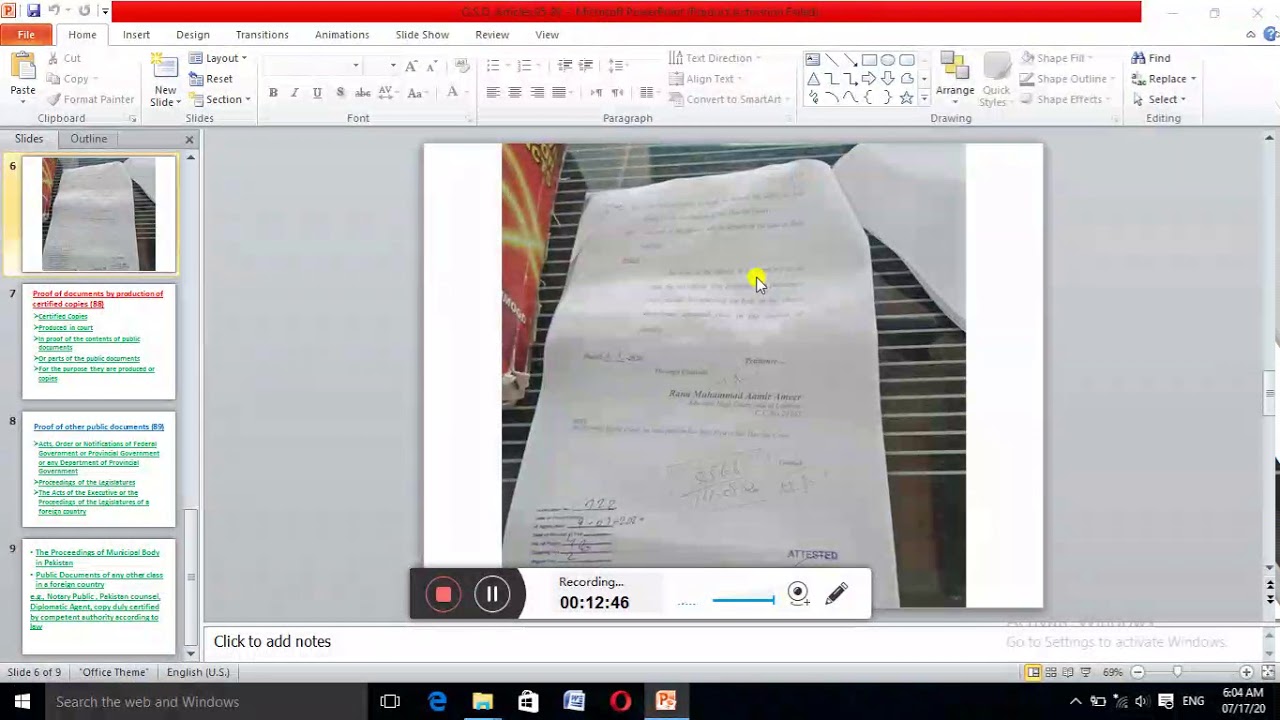Pick the Oval shape

pos(887,60)
